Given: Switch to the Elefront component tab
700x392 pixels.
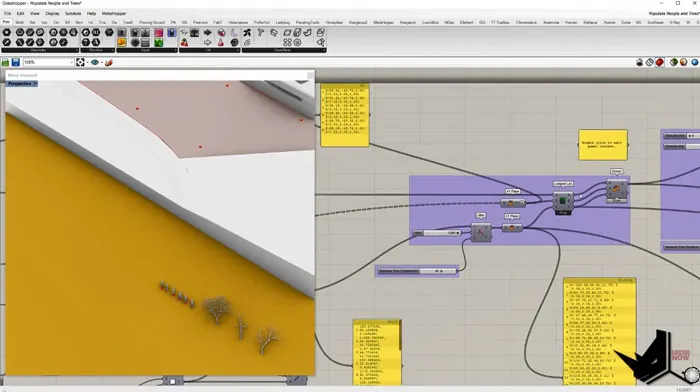Looking at the screenshot, I should click(466, 22).
